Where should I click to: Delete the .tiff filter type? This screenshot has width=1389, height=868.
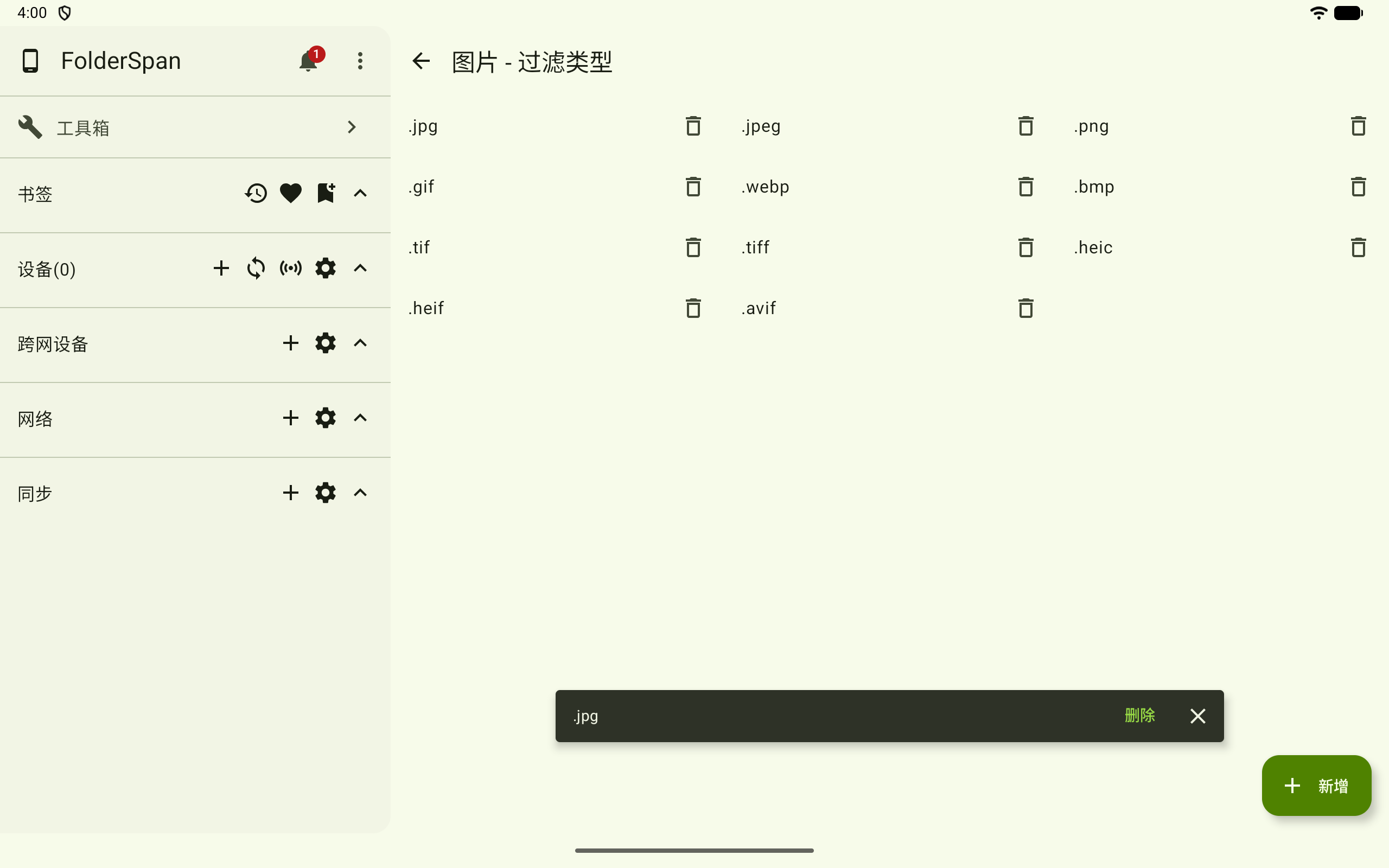pyautogui.click(x=1025, y=248)
